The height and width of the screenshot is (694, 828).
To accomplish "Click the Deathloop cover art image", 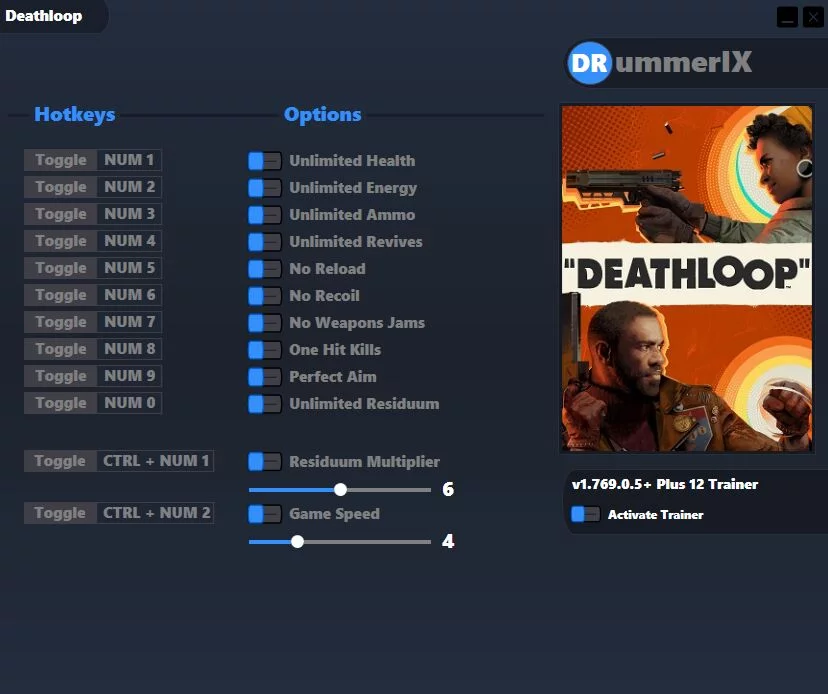I will pos(686,278).
